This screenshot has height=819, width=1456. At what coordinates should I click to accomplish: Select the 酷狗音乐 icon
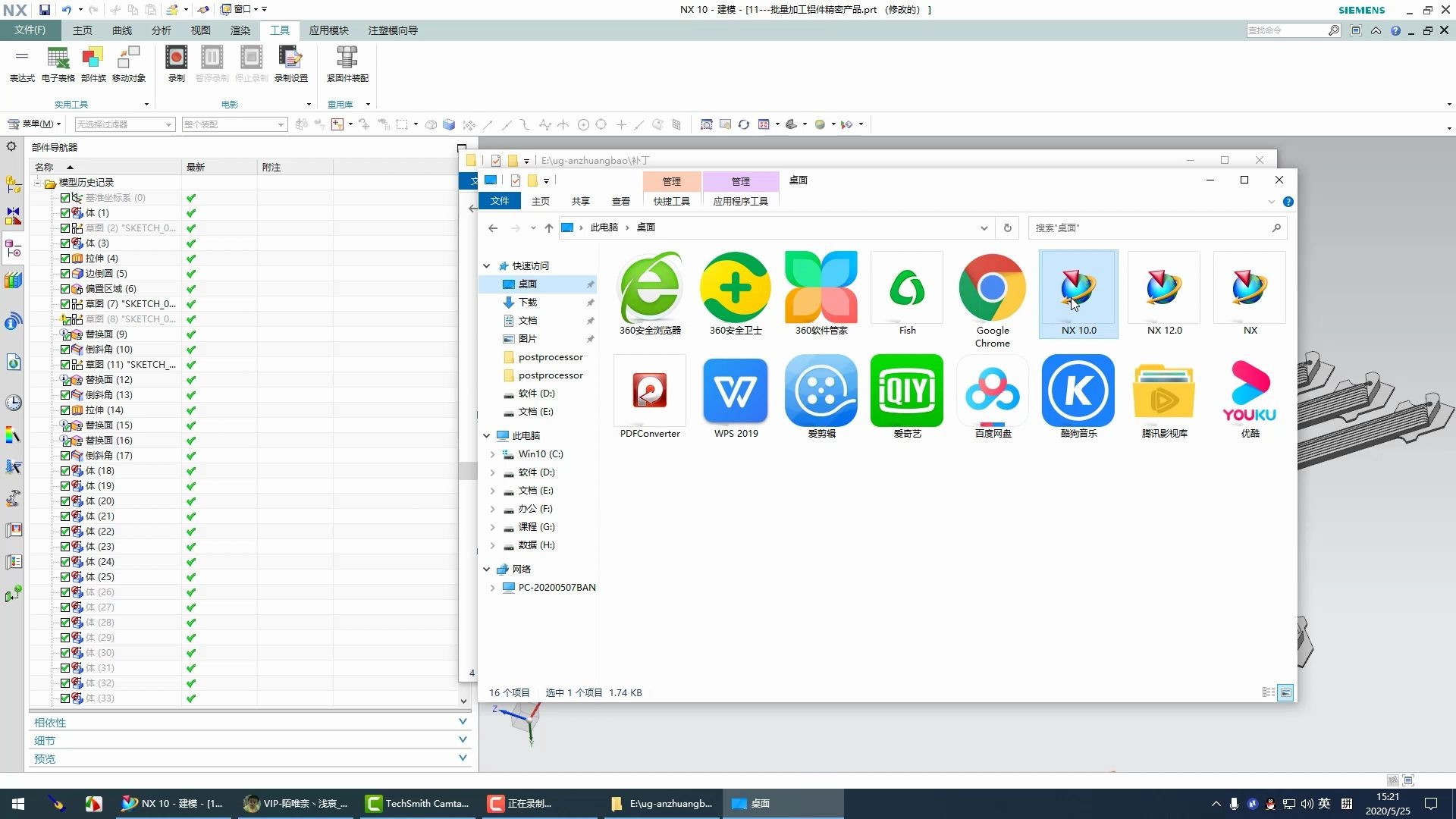[x=1078, y=397]
